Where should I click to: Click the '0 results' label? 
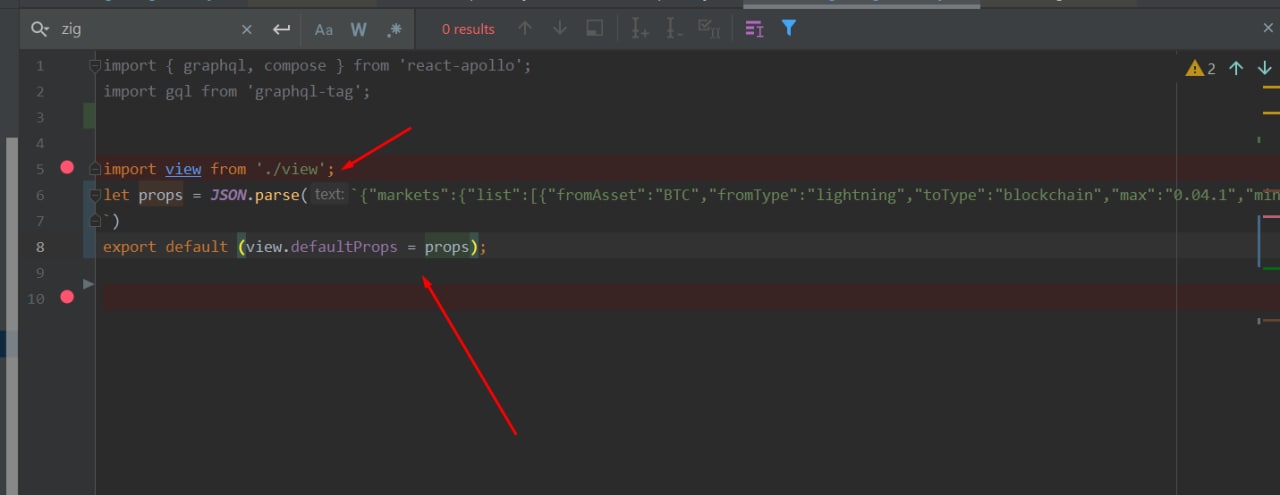coord(469,29)
